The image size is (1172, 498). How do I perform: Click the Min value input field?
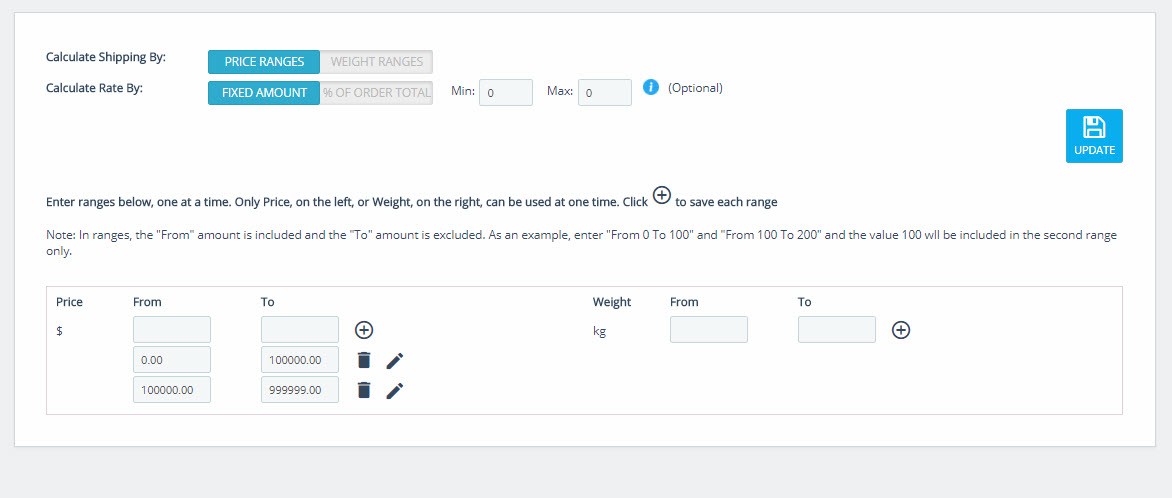click(506, 93)
